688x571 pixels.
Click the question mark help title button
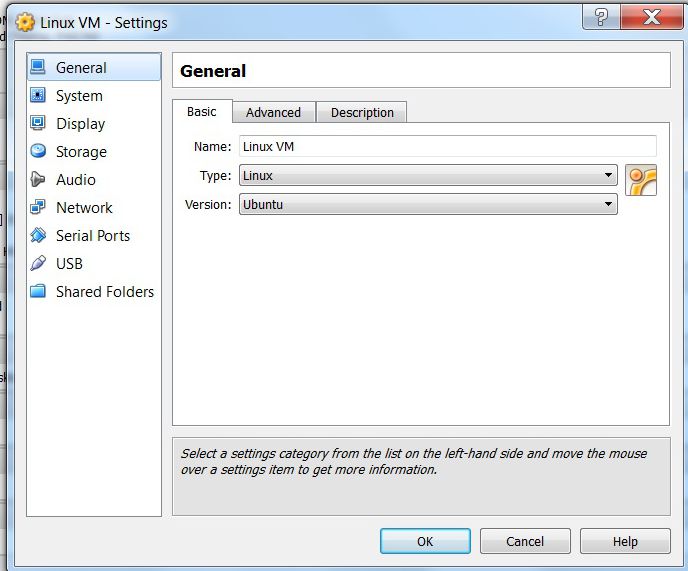[601, 18]
